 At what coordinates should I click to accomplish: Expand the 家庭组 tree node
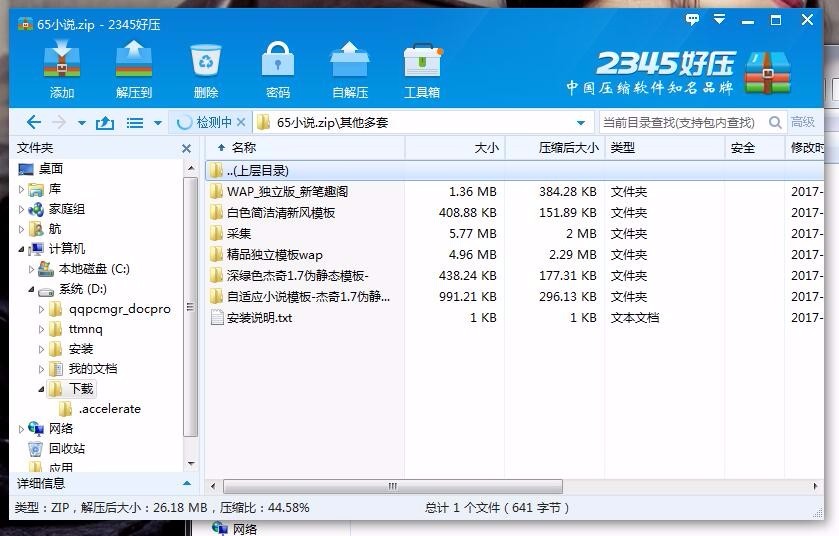[x=21, y=209]
